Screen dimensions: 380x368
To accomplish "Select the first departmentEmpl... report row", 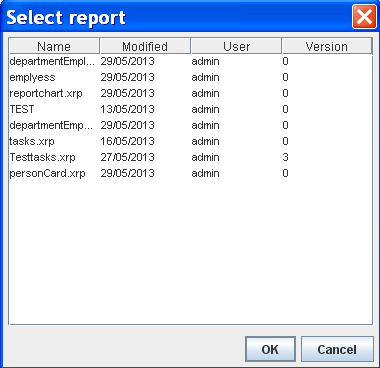I will tap(190, 61).
